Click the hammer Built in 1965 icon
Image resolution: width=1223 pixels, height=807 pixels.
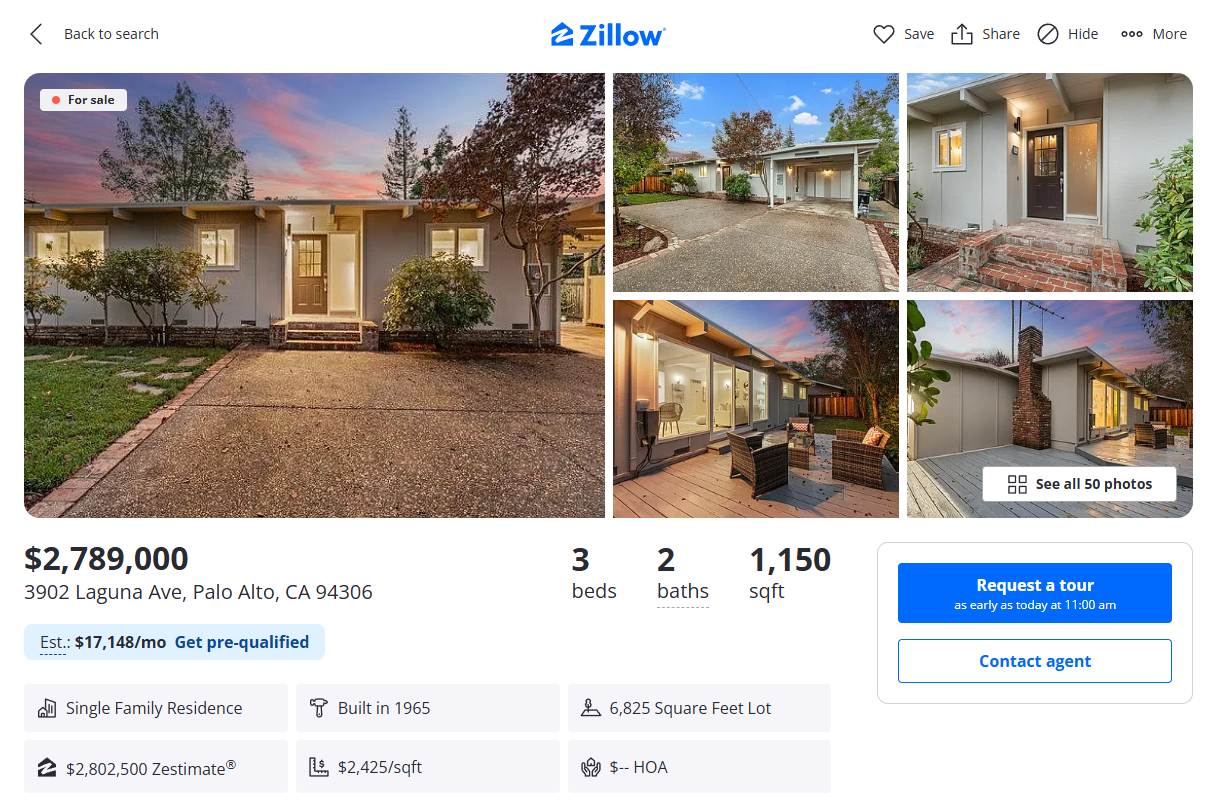click(319, 708)
